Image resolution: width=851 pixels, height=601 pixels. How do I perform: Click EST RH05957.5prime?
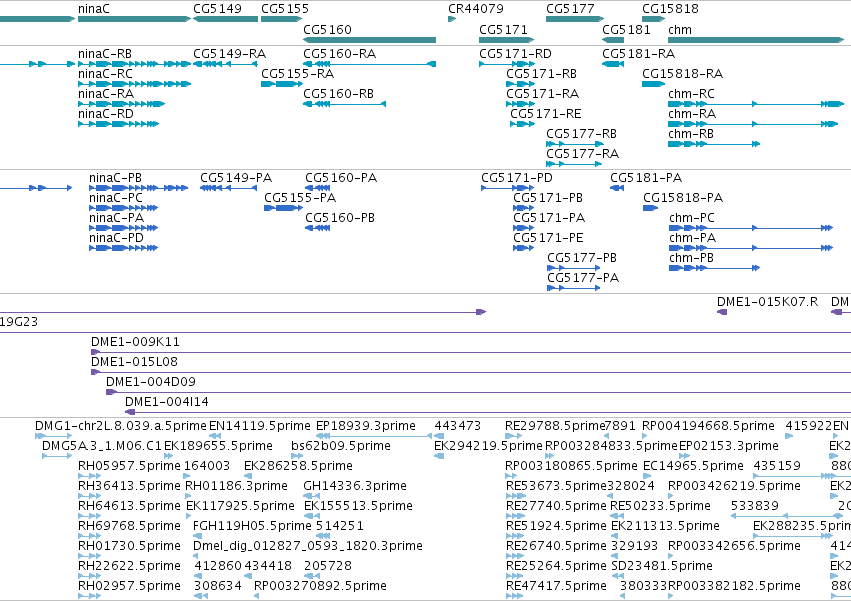(x=90, y=476)
